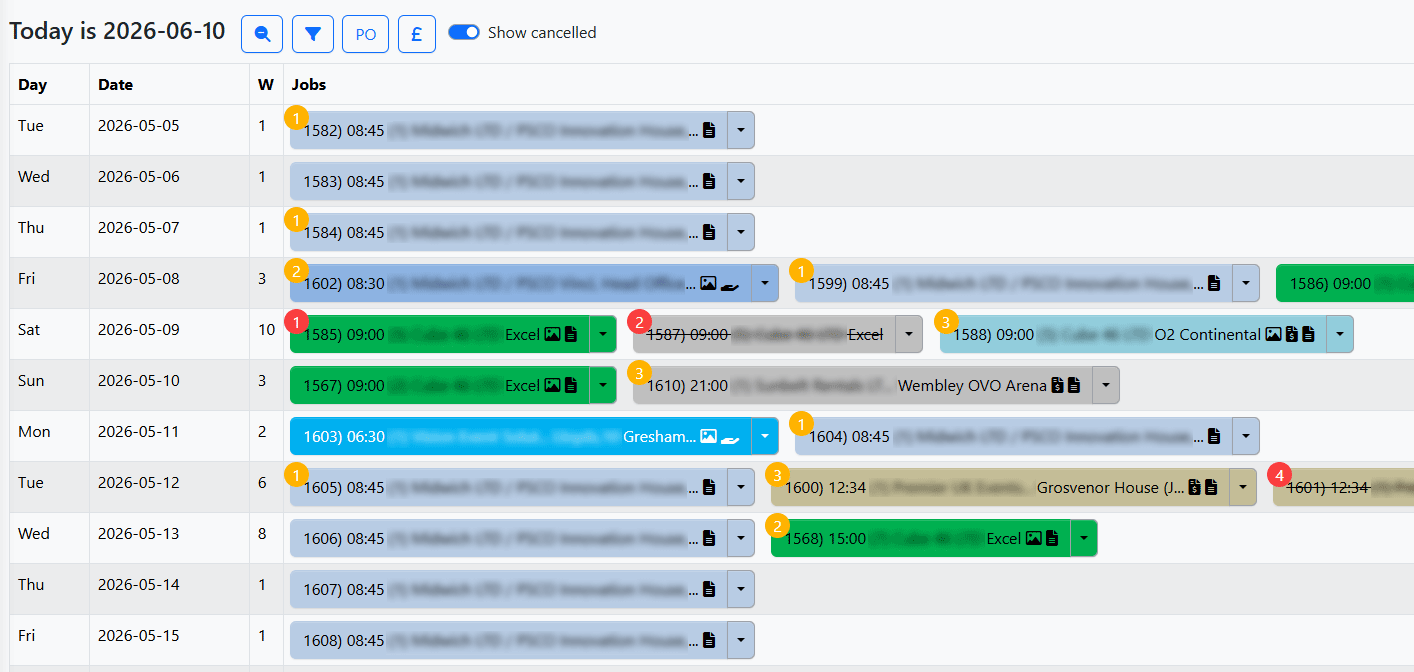Click the Today is 2026-06-10 heading
The width and height of the screenshot is (1414, 672).
[x=117, y=31]
